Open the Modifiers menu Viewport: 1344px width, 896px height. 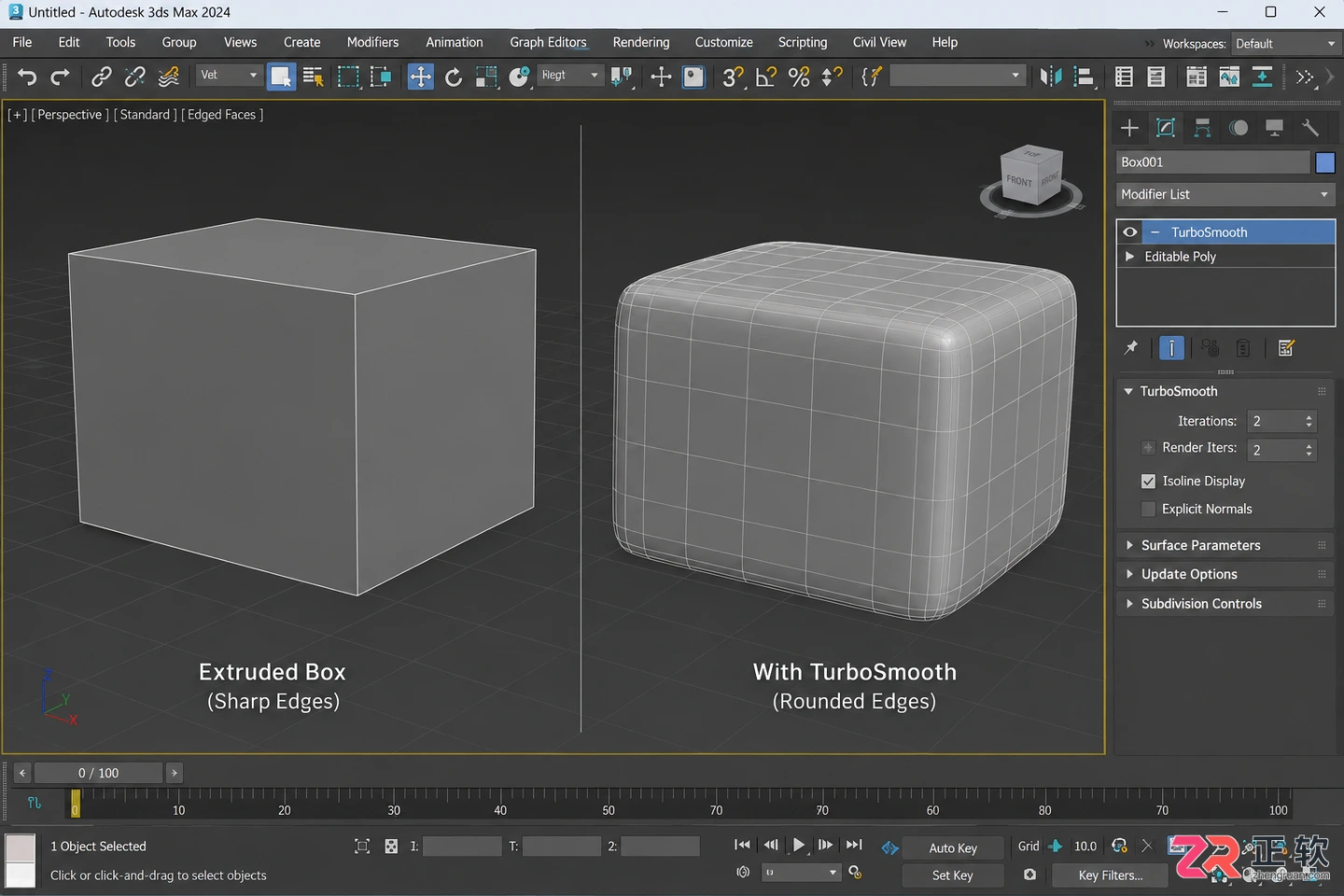(372, 42)
